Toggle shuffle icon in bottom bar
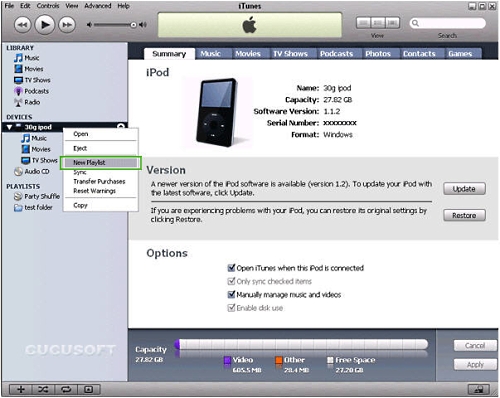The image size is (500, 398). coord(43,389)
